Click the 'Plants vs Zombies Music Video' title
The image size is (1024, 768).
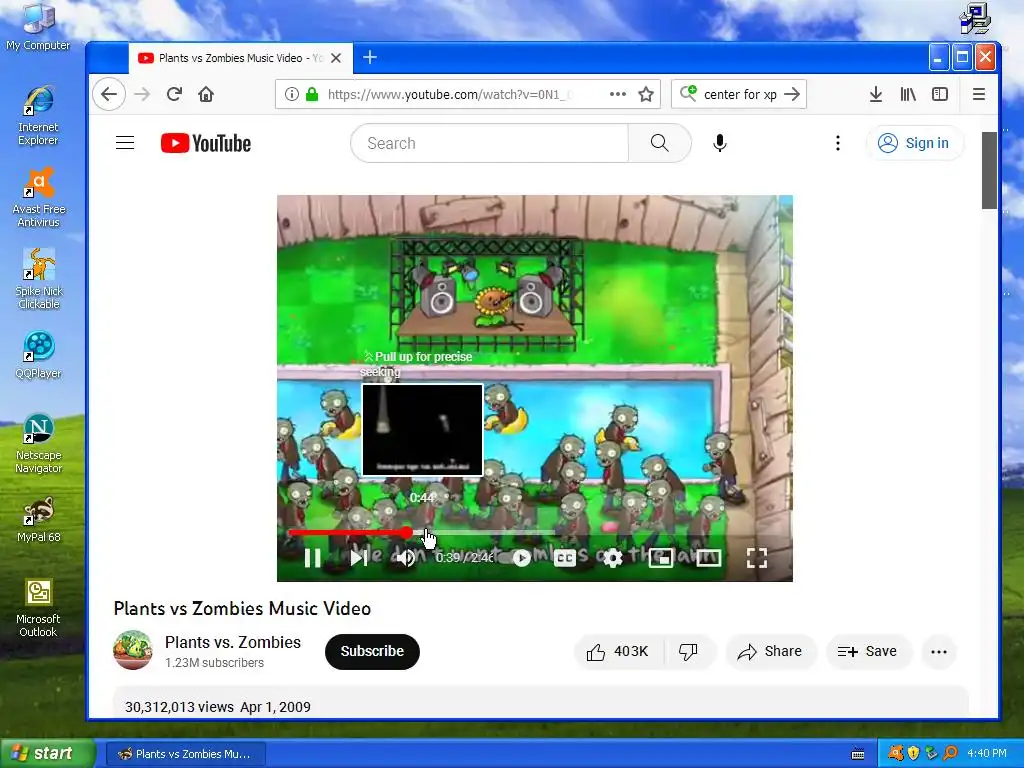click(x=242, y=609)
